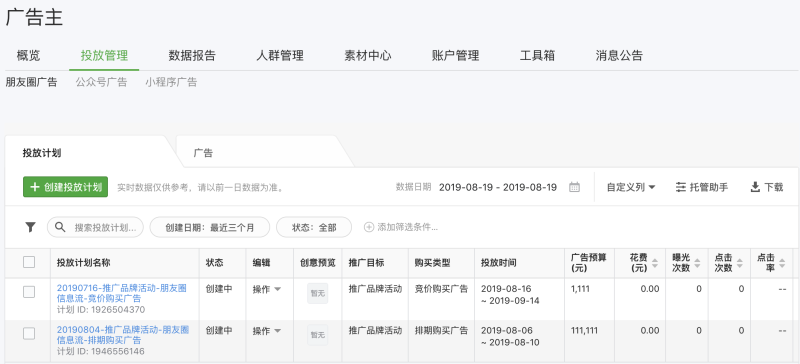The height and width of the screenshot is (364, 800).
Task: Select 投放管理 tab
Action: (x=104, y=56)
